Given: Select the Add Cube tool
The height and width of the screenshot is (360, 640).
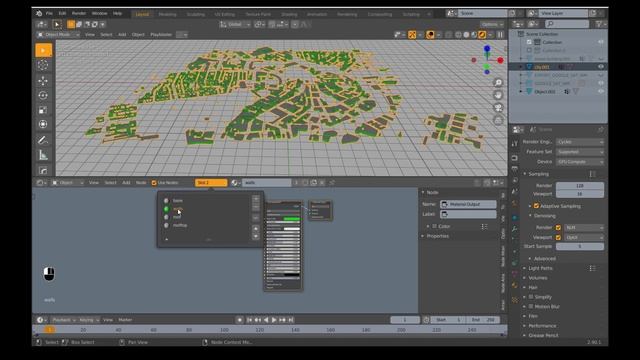Looking at the screenshot, I should tap(43, 170).
